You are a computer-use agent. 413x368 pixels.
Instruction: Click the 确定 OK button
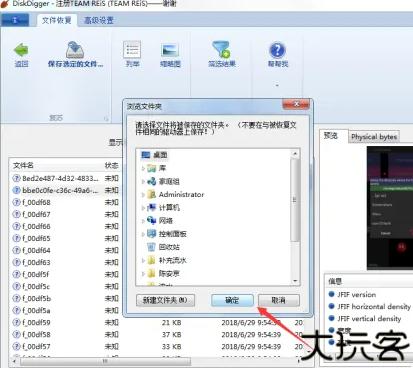(x=232, y=300)
